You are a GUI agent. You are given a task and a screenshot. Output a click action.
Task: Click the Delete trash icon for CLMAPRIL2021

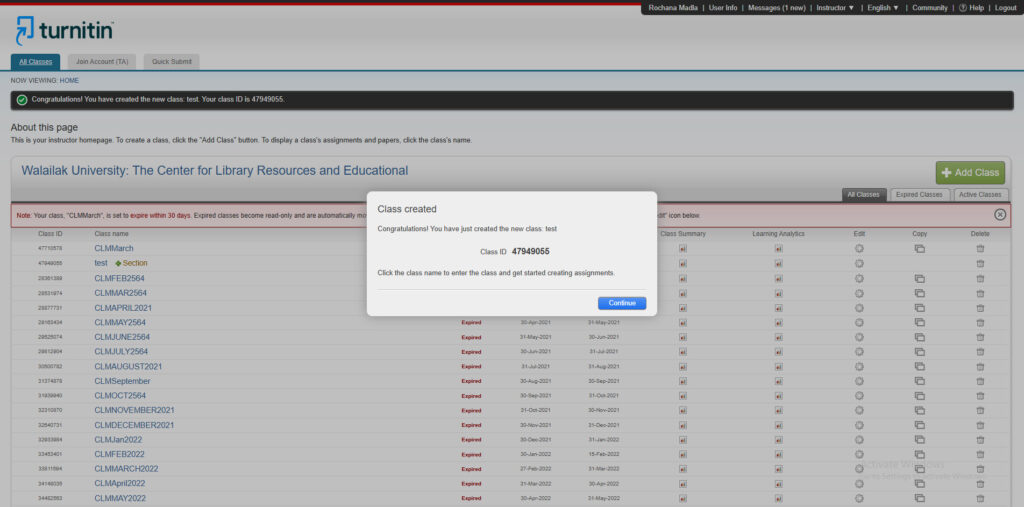(x=980, y=308)
